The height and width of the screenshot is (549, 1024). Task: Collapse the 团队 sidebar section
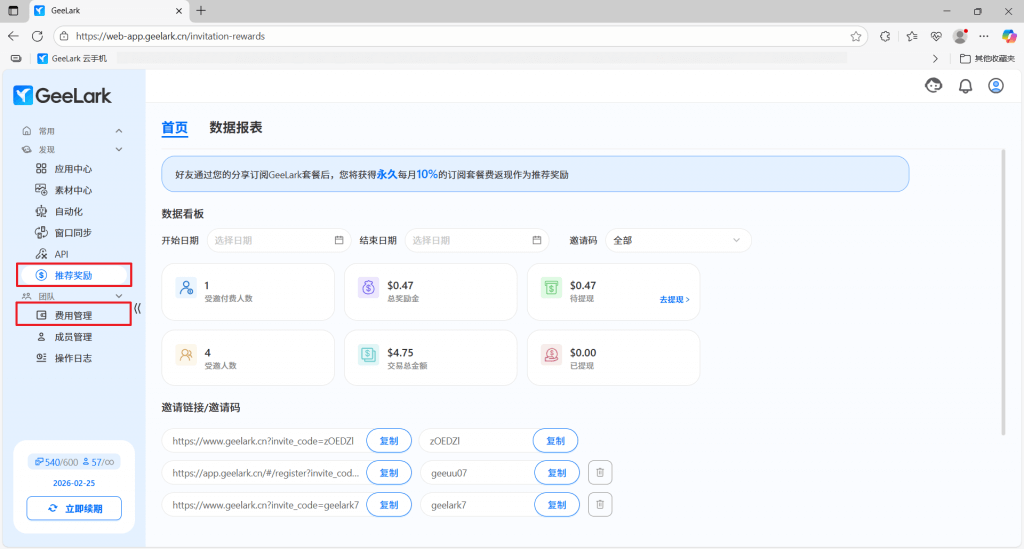[119, 296]
